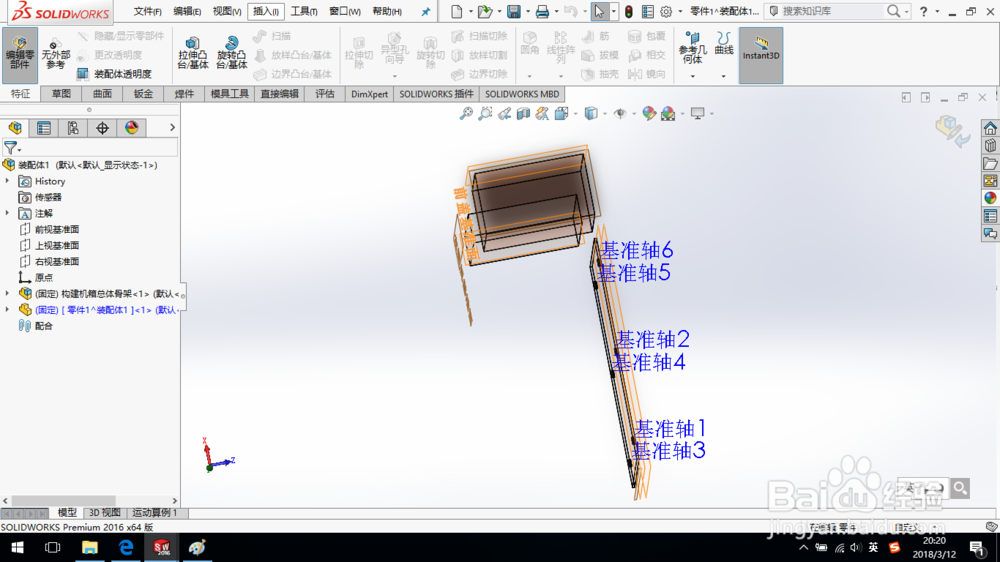Screen dimensions: 1000x562
Task: Click the Section View icon
Action: click(x=523, y=114)
